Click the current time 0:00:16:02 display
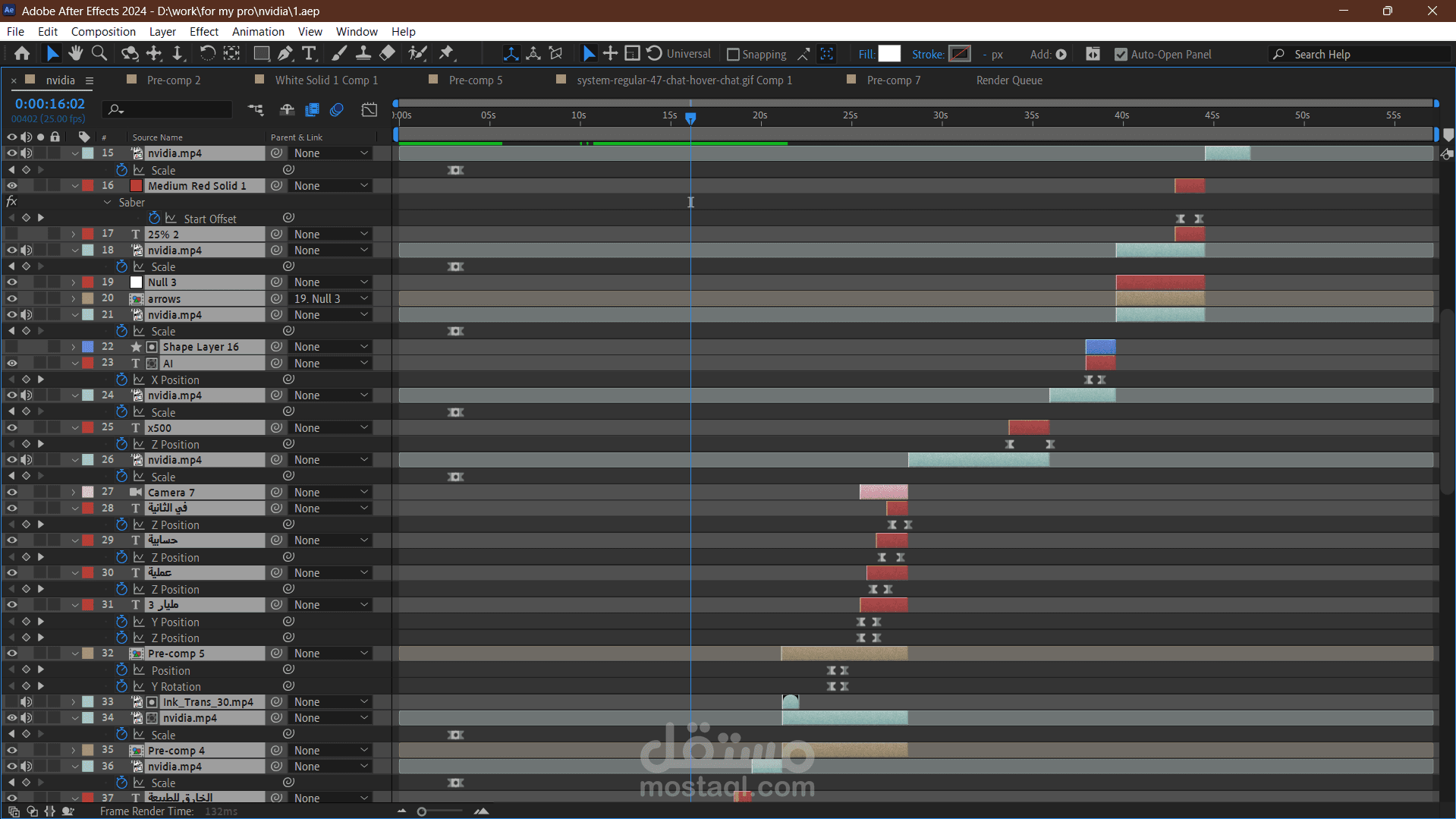Image resolution: width=1456 pixels, height=819 pixels. 50,104
